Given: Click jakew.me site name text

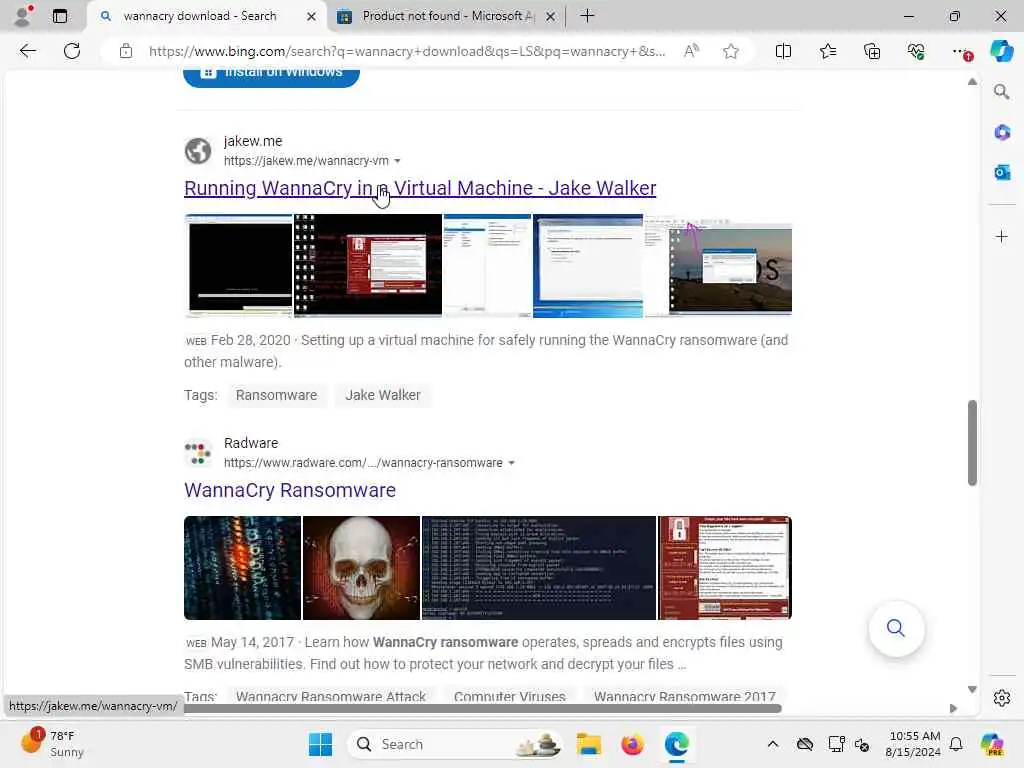Looking at the screenshot, I should (x=253, y=141).
